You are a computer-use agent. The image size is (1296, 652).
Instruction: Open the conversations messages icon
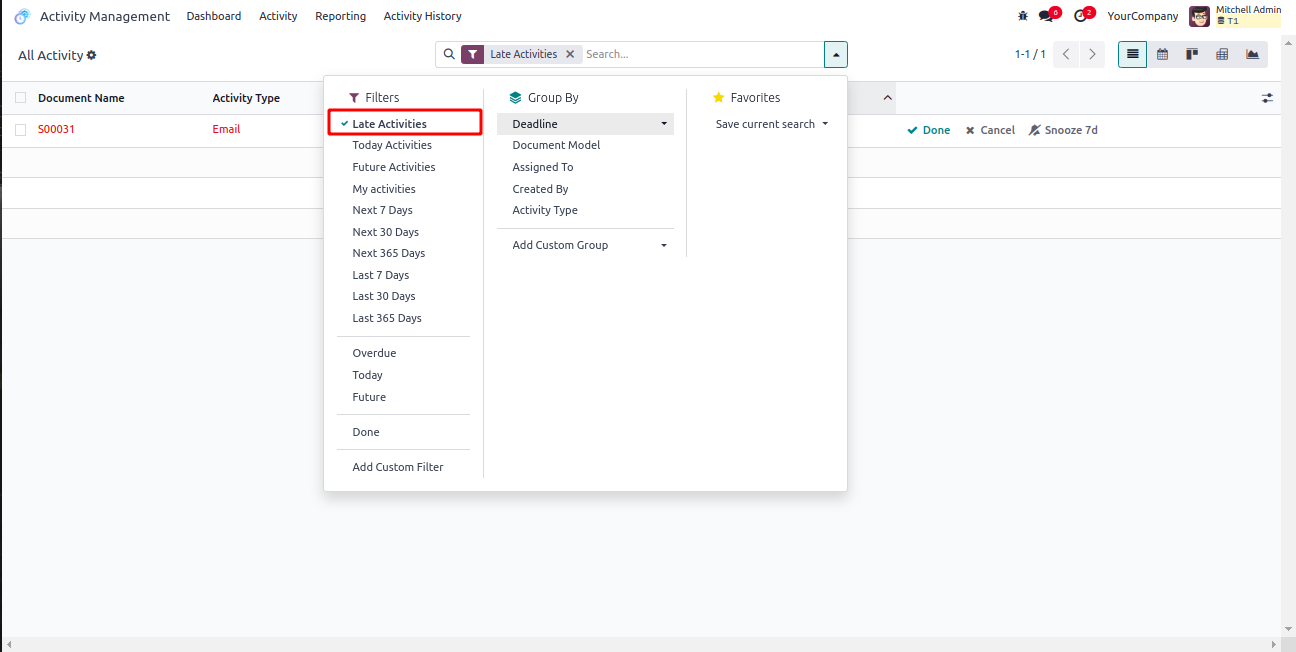click(x=1045, y=16)
